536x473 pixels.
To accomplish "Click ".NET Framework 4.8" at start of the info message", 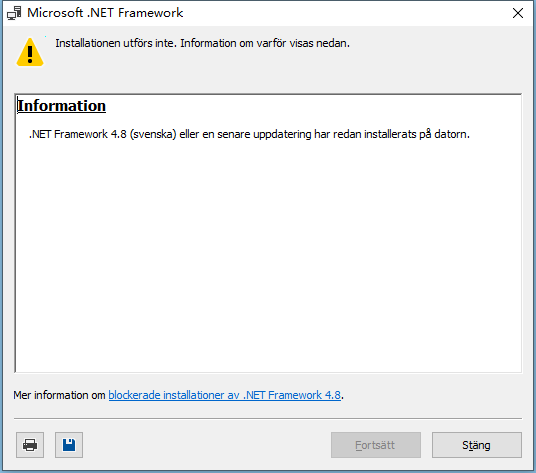I will (x=78, y=134).
